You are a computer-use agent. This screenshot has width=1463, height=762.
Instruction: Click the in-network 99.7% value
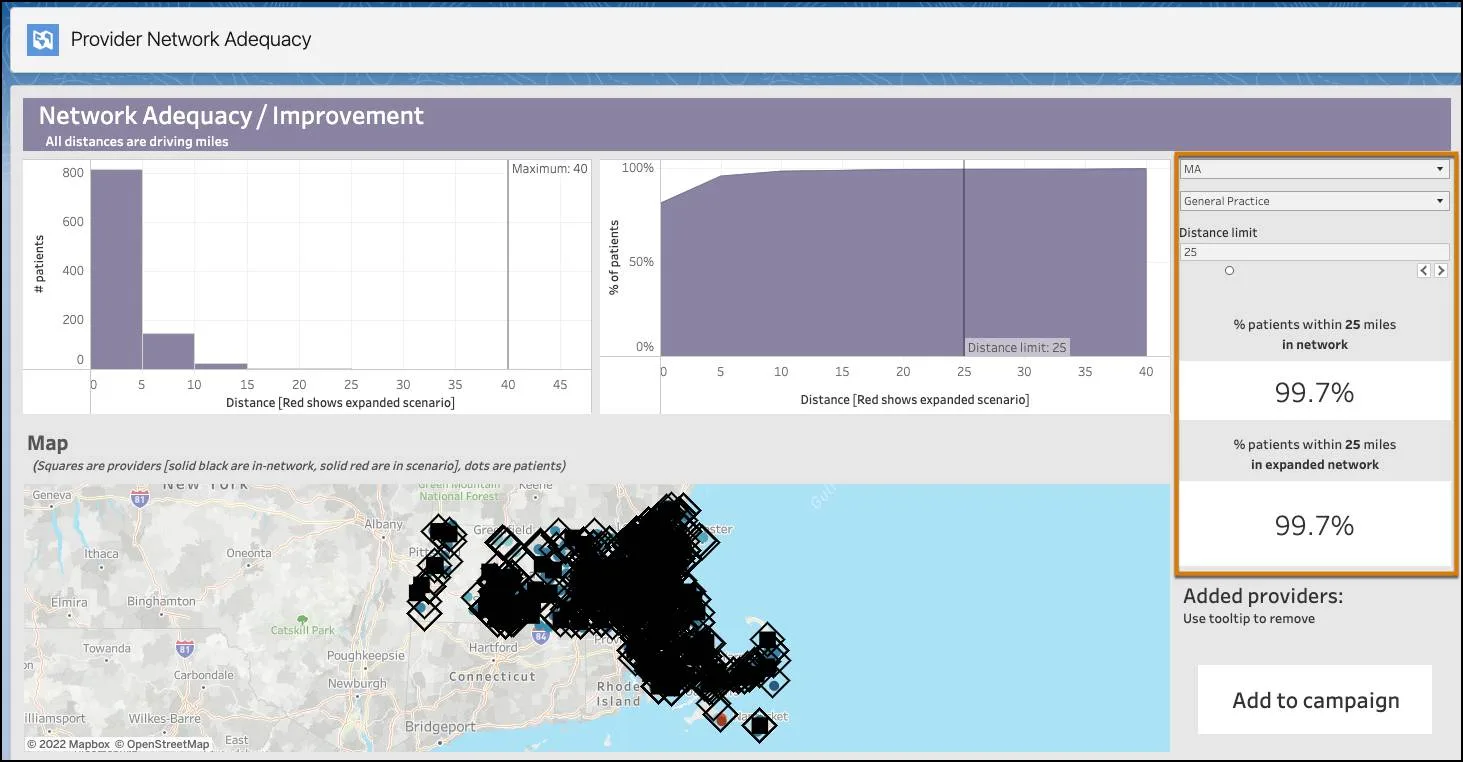coord(1314,392)
